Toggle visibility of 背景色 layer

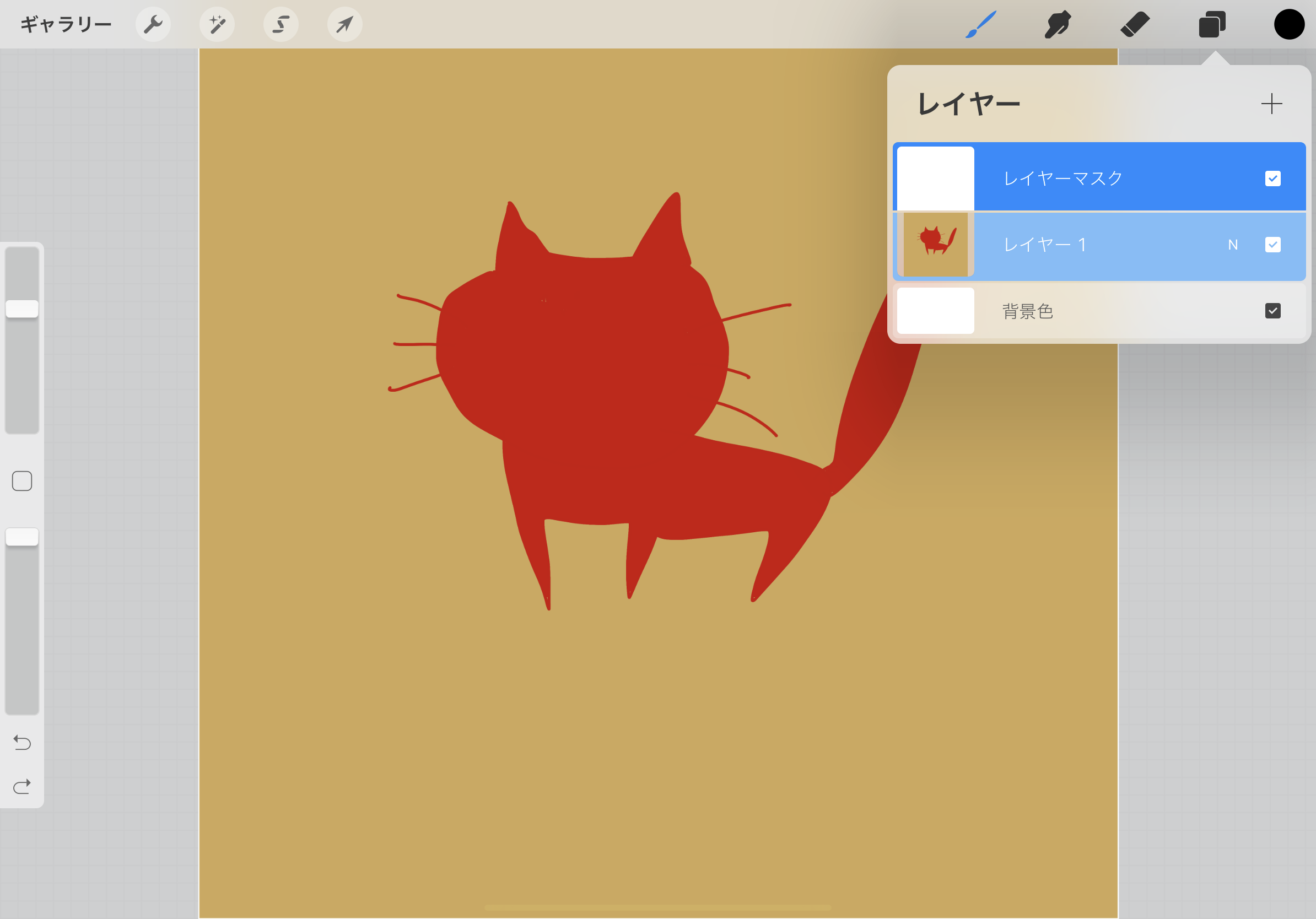[1272, 311]
